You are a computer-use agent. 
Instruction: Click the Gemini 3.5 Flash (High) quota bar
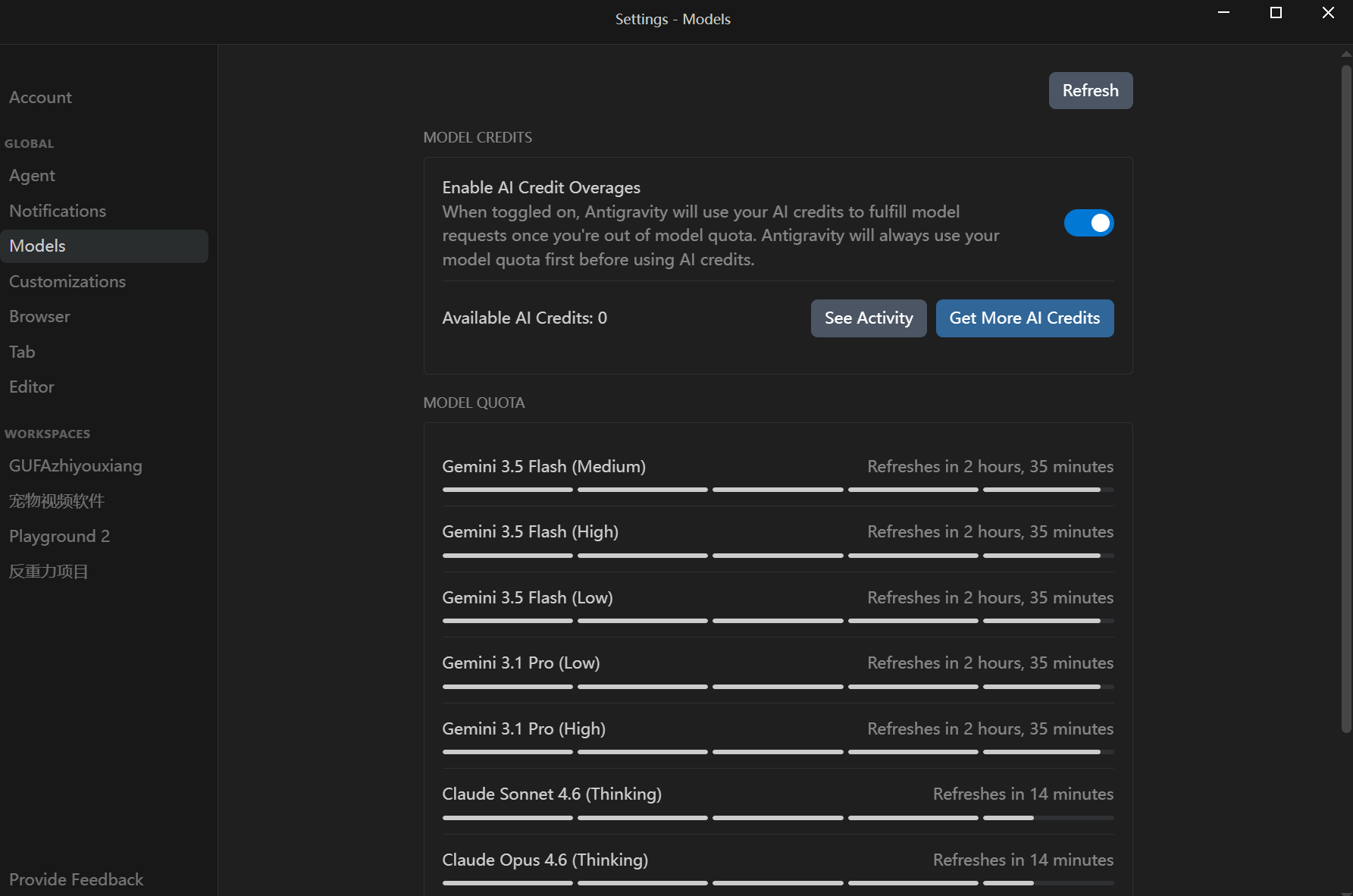pos(778,556)
